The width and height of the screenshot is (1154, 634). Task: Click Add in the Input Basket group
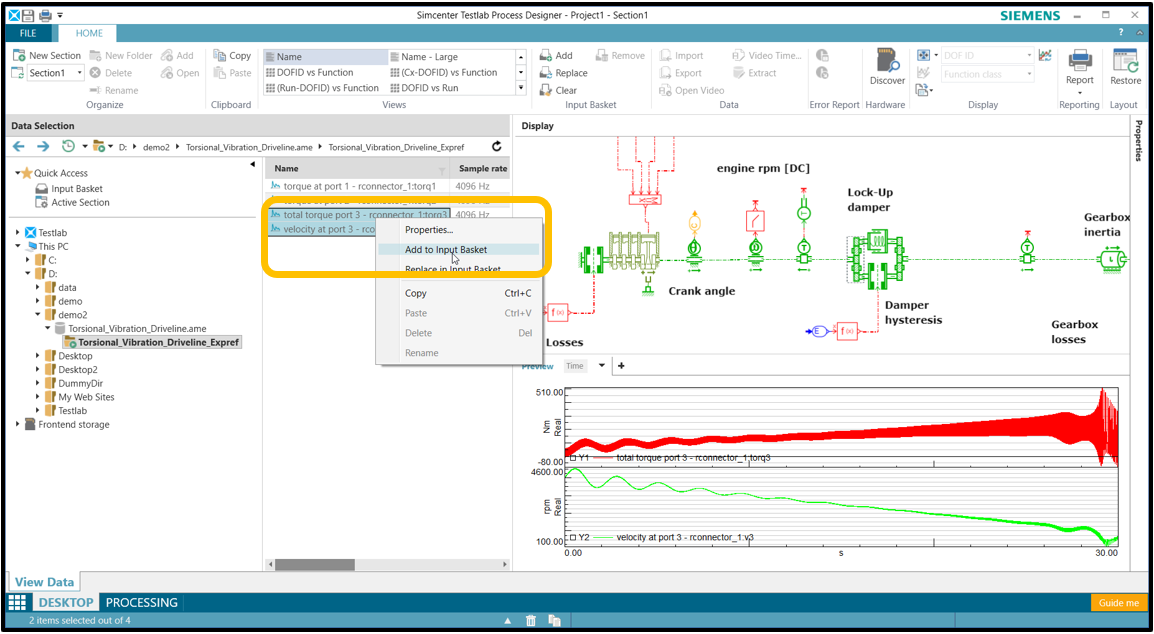point(556,55)
